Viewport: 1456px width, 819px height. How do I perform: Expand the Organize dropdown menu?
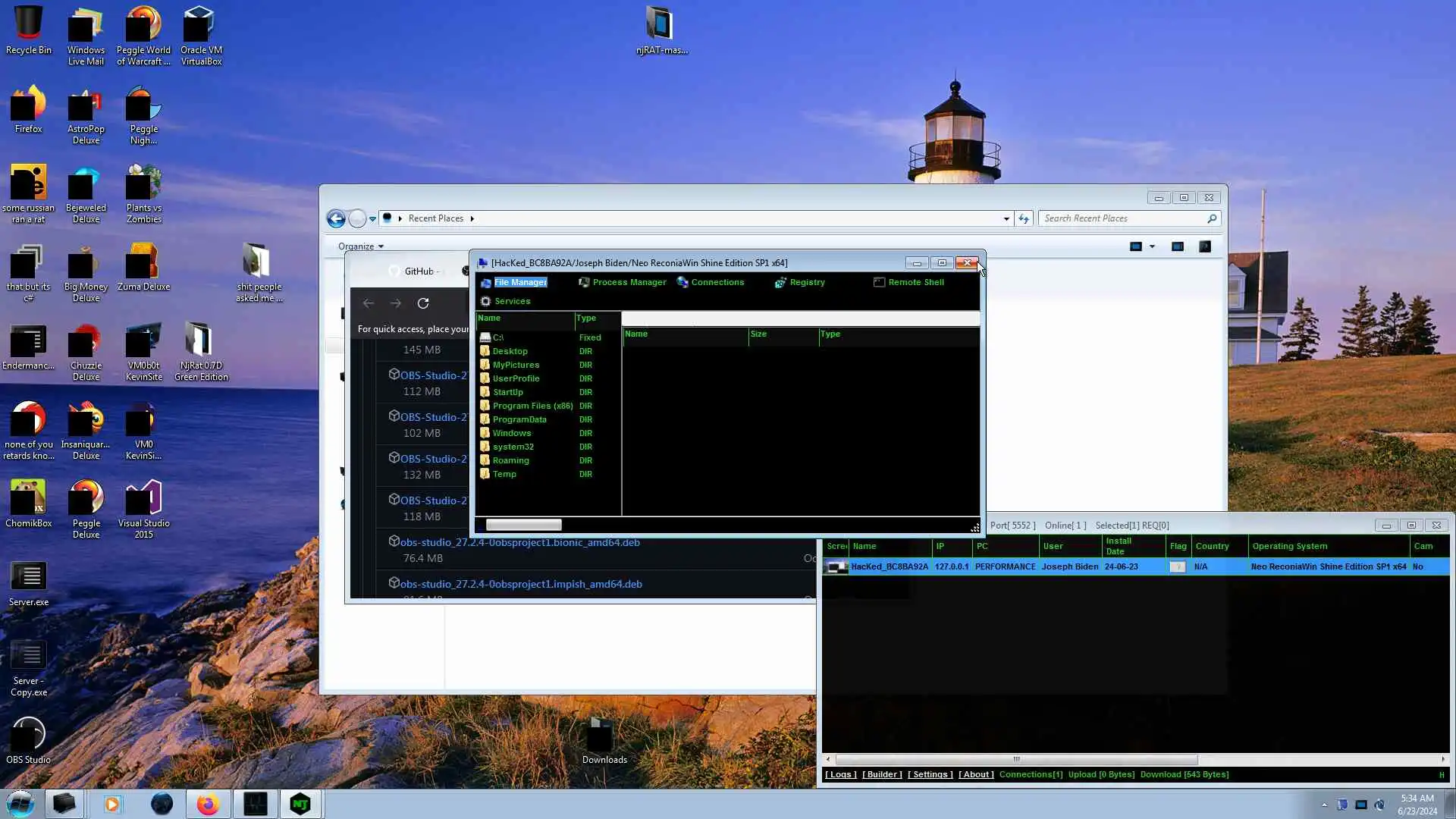tap(361, 246)
